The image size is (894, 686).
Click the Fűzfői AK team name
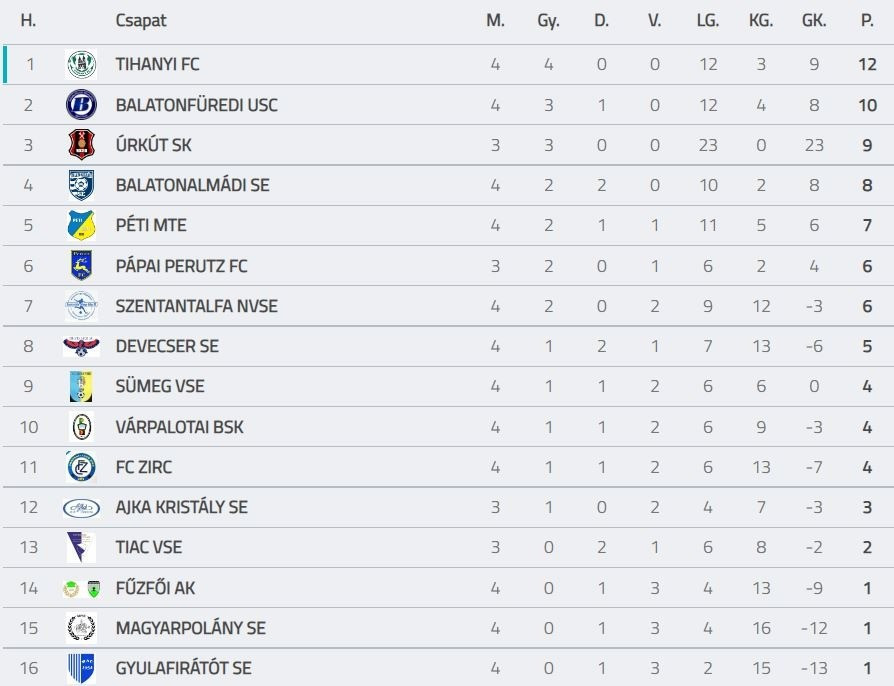point(155,588)
